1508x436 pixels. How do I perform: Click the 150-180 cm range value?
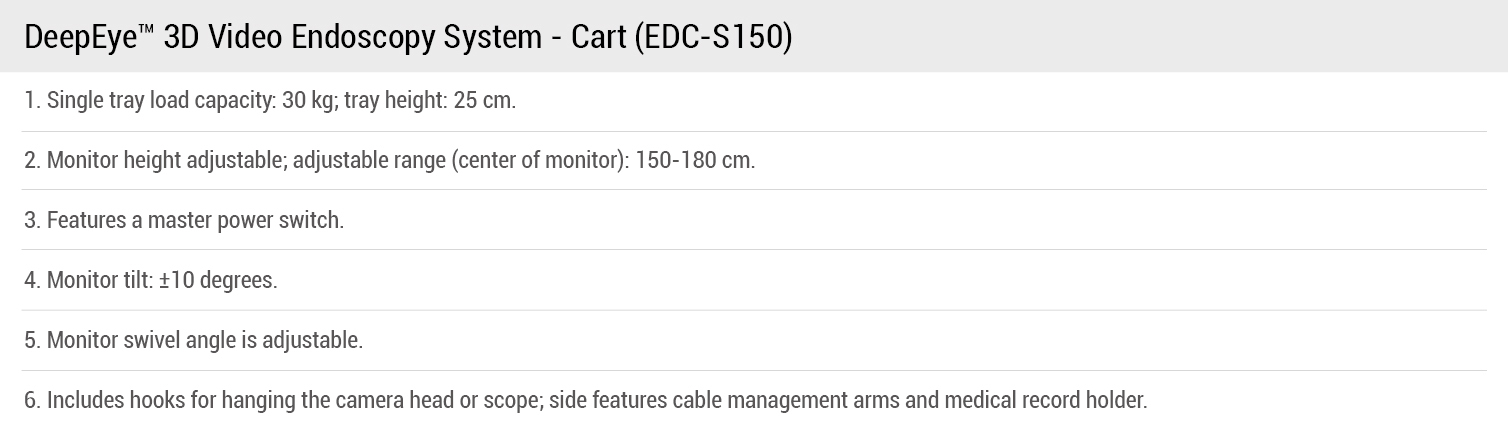point(695,160)
